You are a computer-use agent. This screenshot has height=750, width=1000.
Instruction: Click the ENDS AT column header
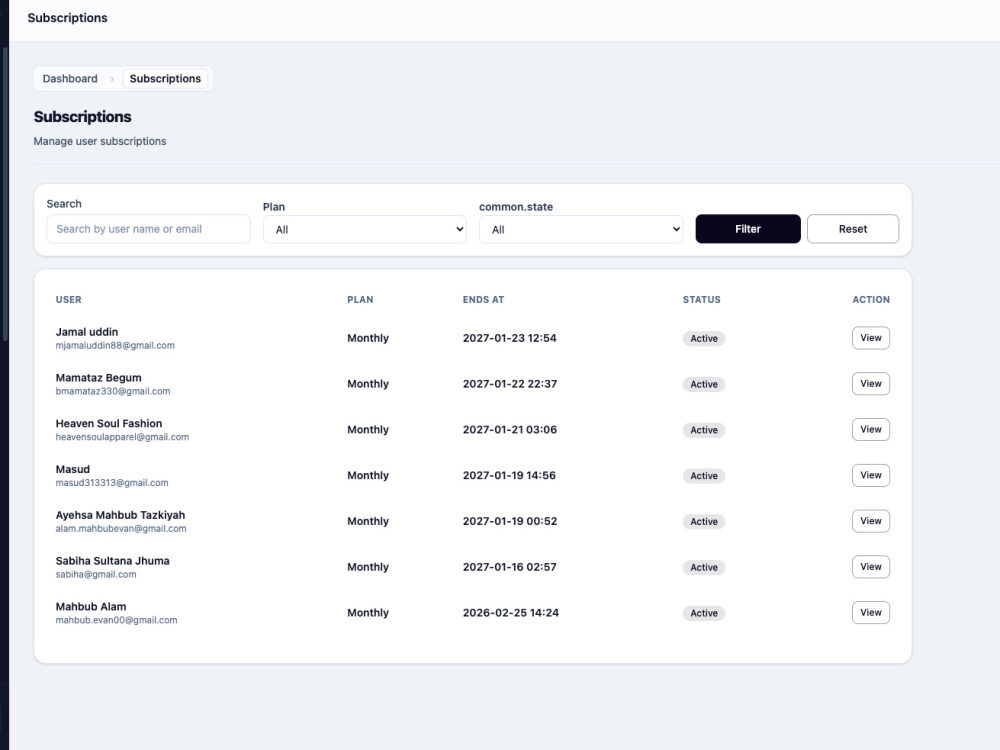tap(483, 300)
